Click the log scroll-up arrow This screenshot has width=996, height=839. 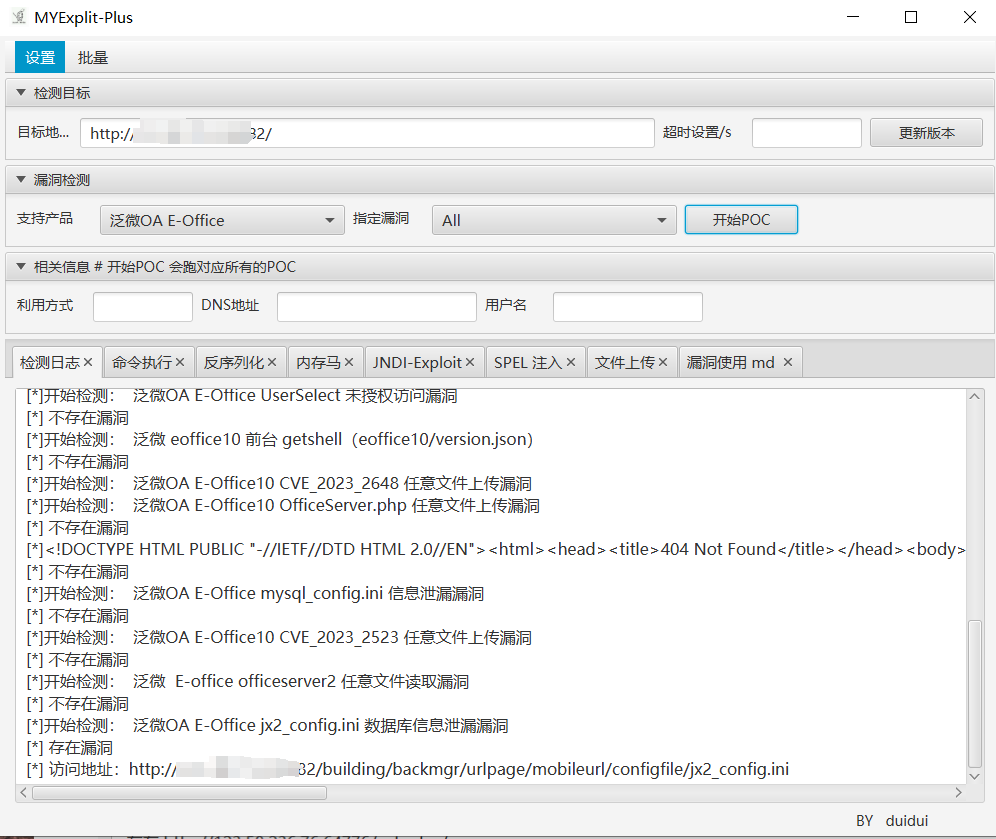point(974,396)
